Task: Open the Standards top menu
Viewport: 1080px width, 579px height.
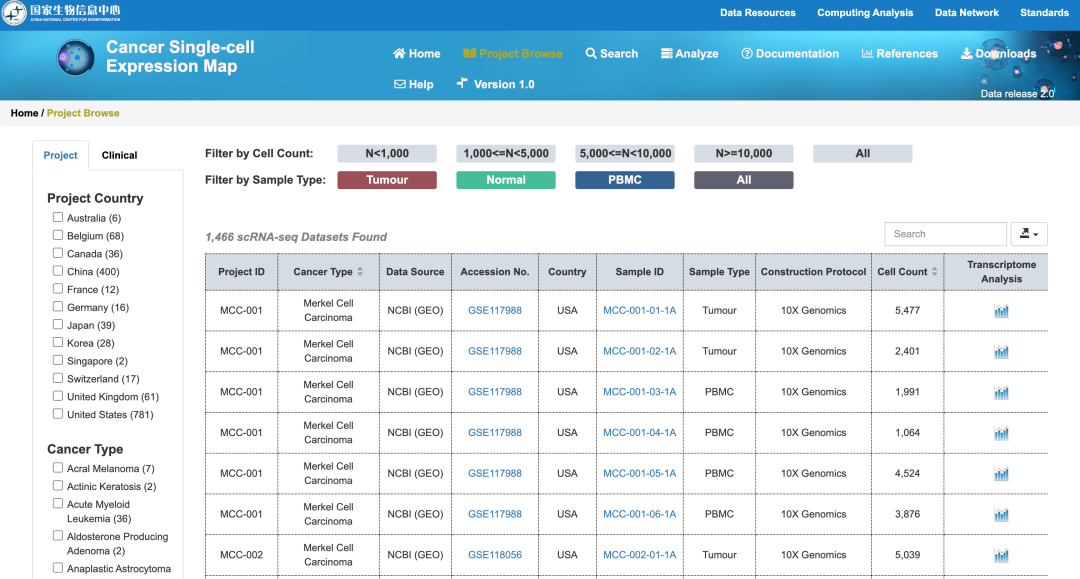Action: point(1044,12)
